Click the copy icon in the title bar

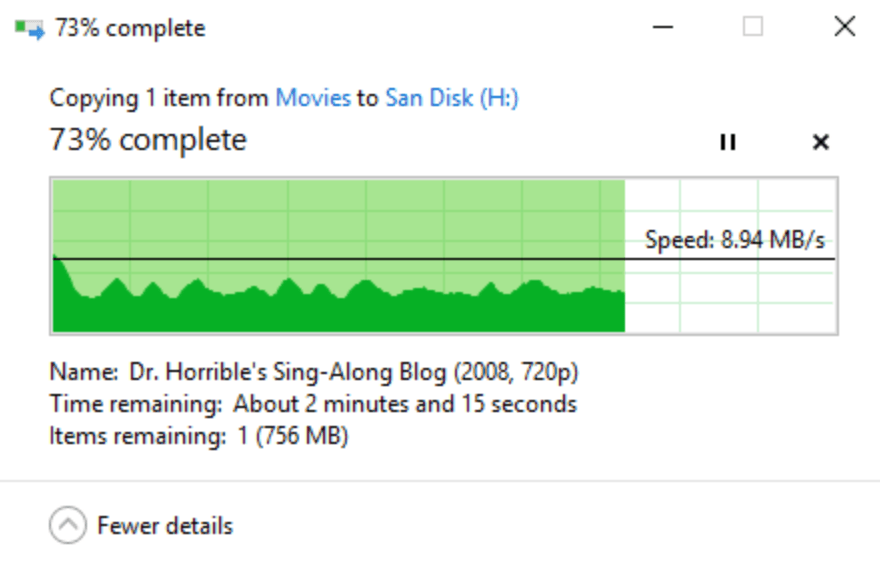click(30, 28)
